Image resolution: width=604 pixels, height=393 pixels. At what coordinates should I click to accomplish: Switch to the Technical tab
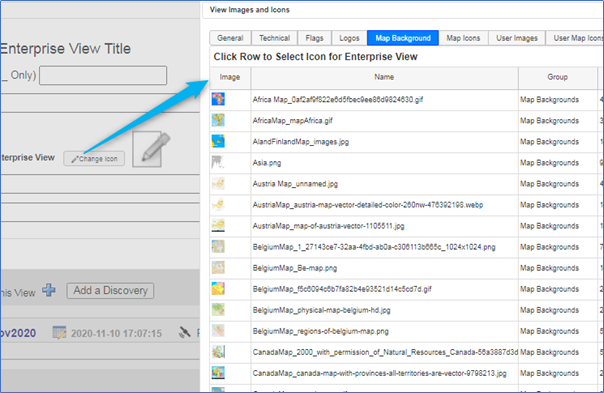pyautogui.click(x=274, y=38)
